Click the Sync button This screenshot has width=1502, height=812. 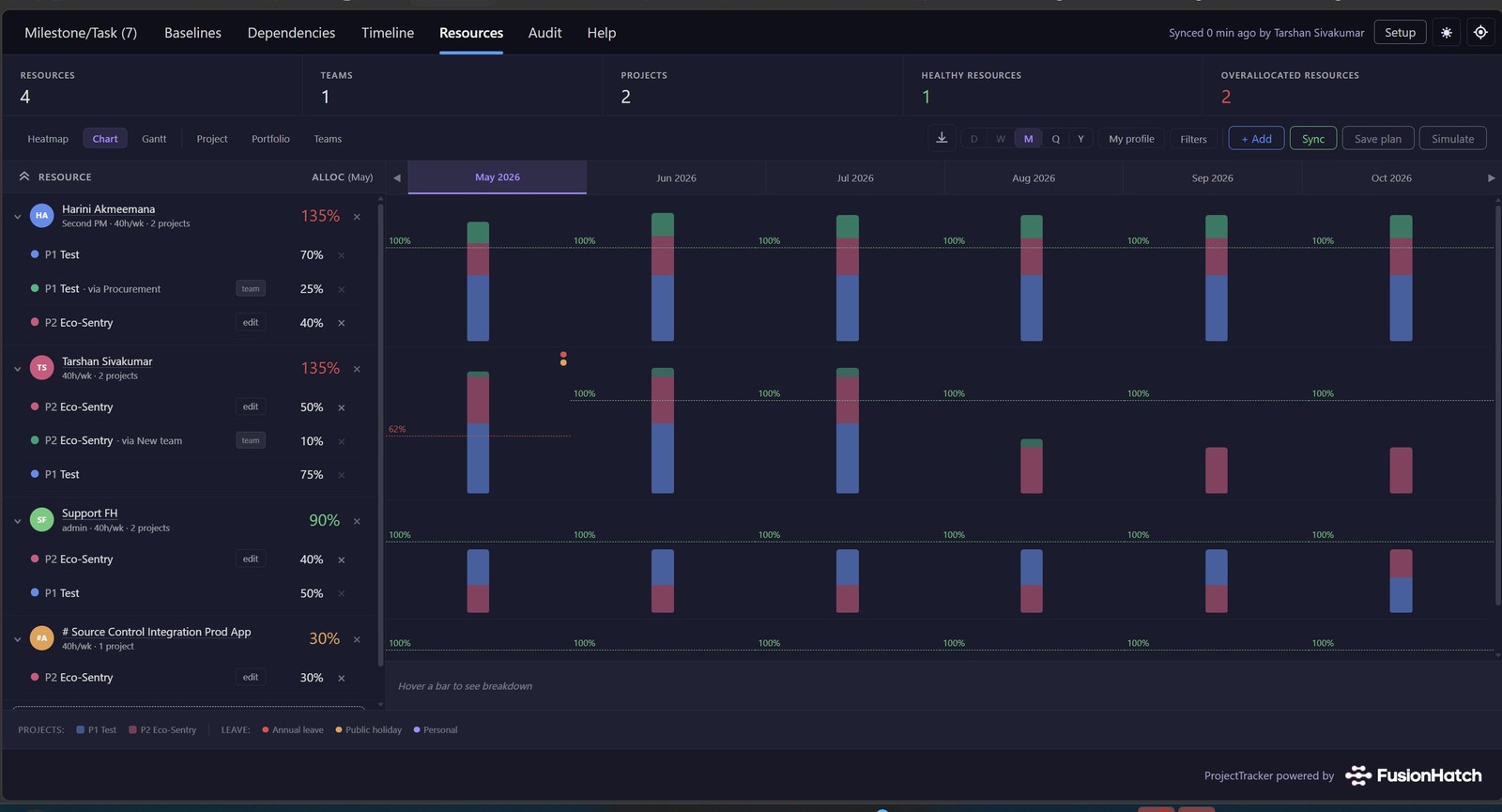coord(1313,139)
